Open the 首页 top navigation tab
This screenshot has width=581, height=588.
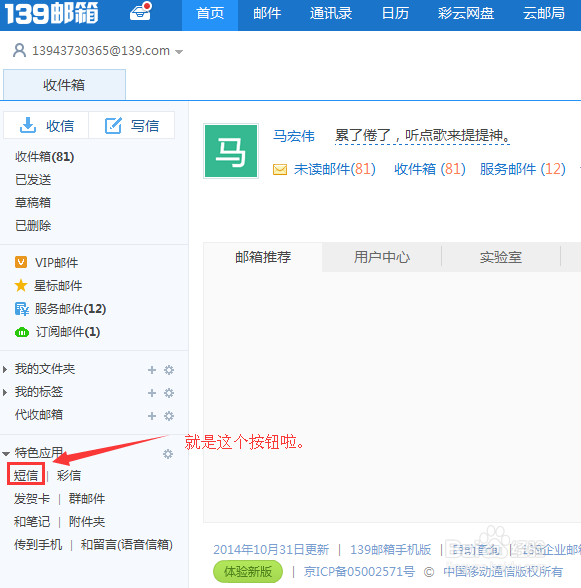coord(210,14)
